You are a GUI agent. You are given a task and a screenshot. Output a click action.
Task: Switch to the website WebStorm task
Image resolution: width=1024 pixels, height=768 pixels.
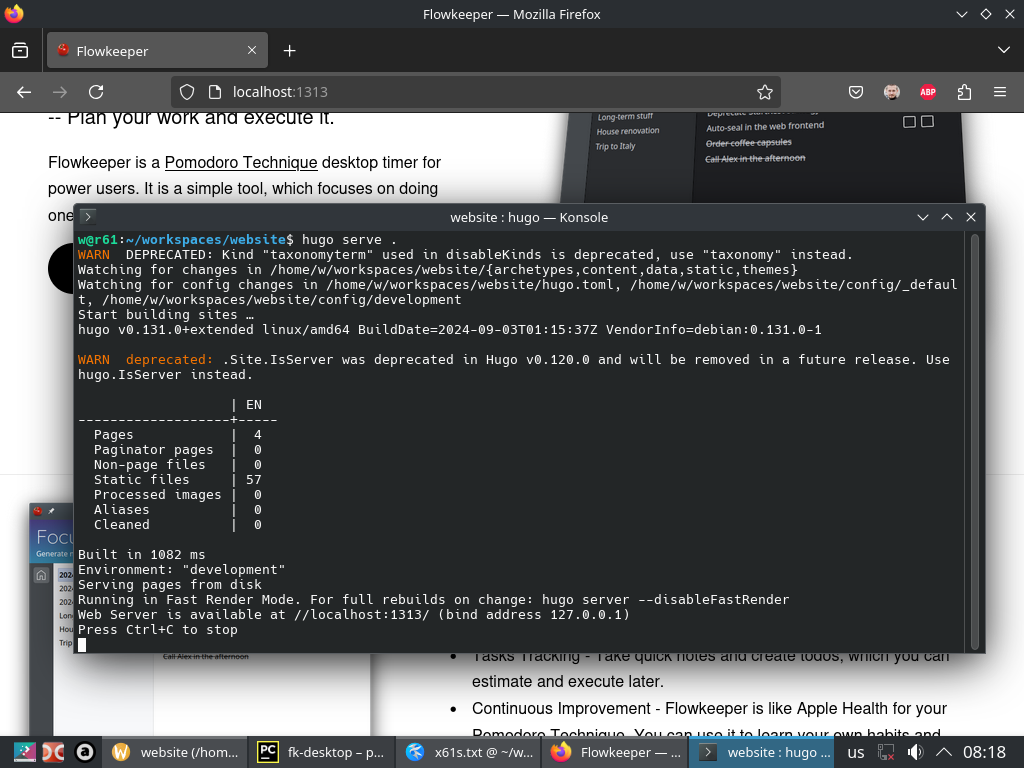[x=174, y=752]
